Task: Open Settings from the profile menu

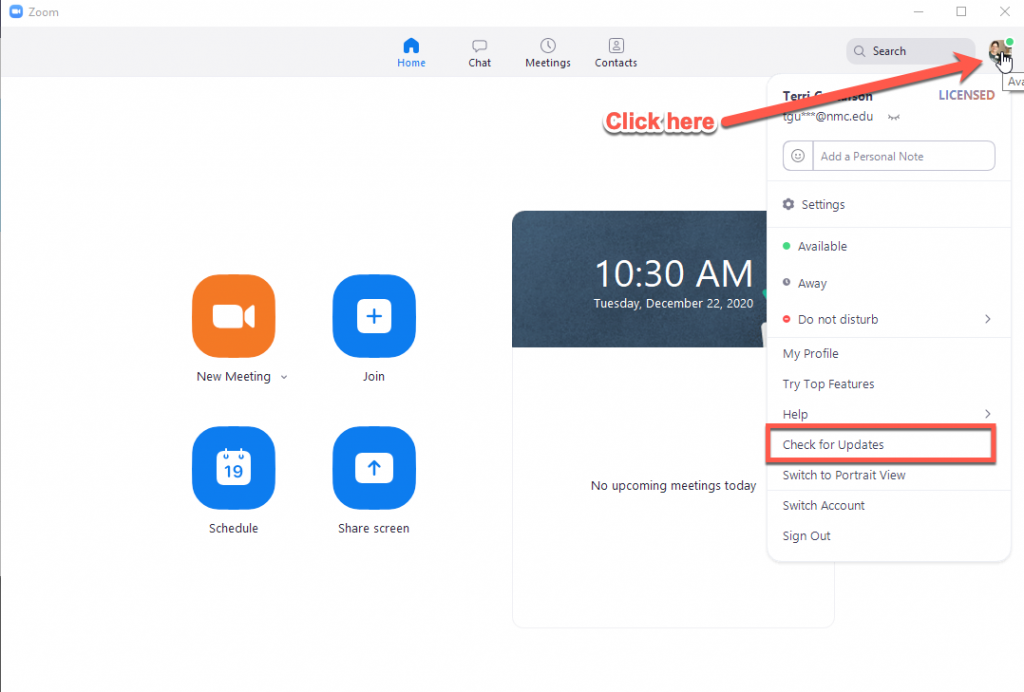Action: point(889,204)
